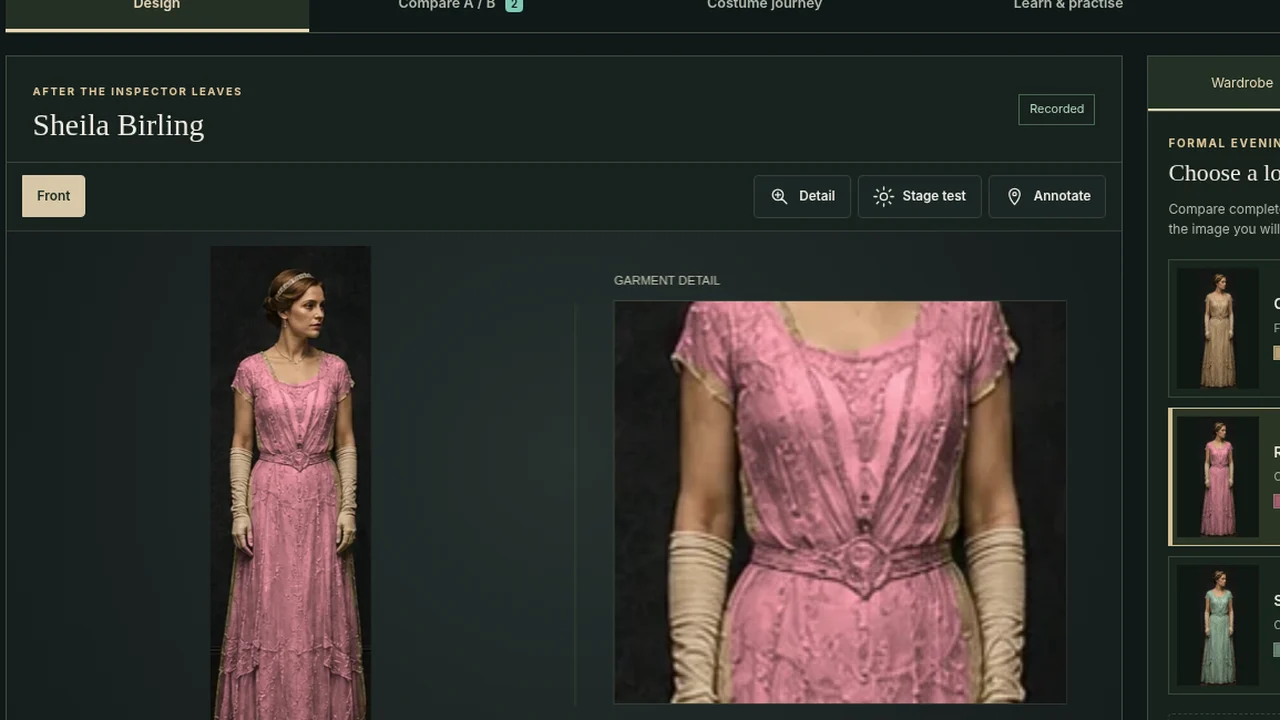
Task: Click the beige color swatch on first look
Action: pyautogui.click(x=1277, y=352)
